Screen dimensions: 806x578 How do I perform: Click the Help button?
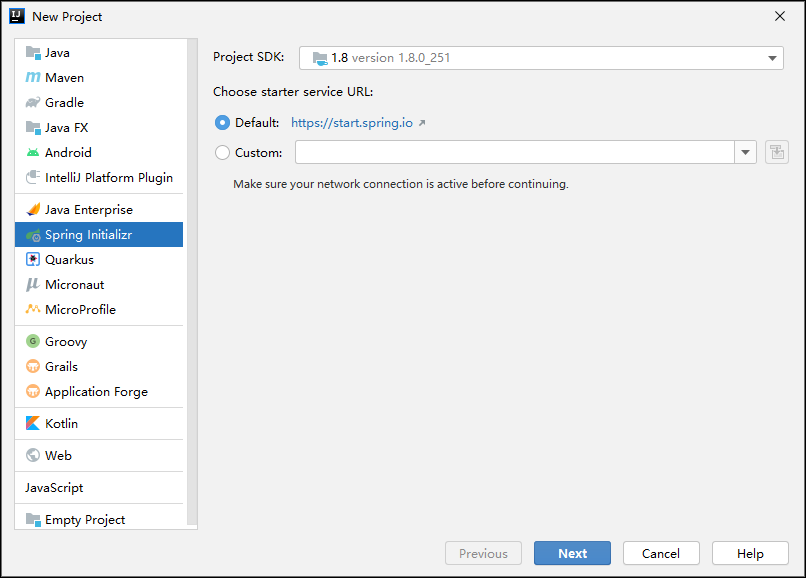pyautogui.click(x=750, y=553)
